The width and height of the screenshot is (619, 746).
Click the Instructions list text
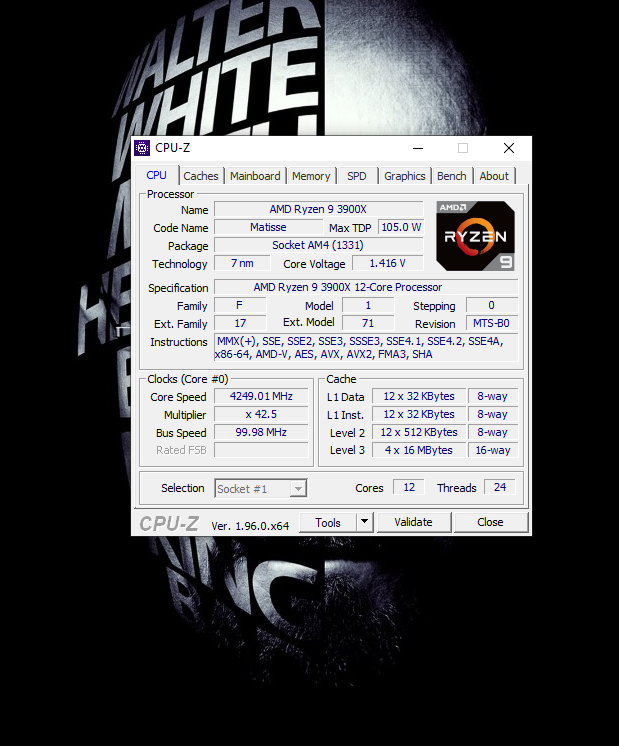point(366,348)
